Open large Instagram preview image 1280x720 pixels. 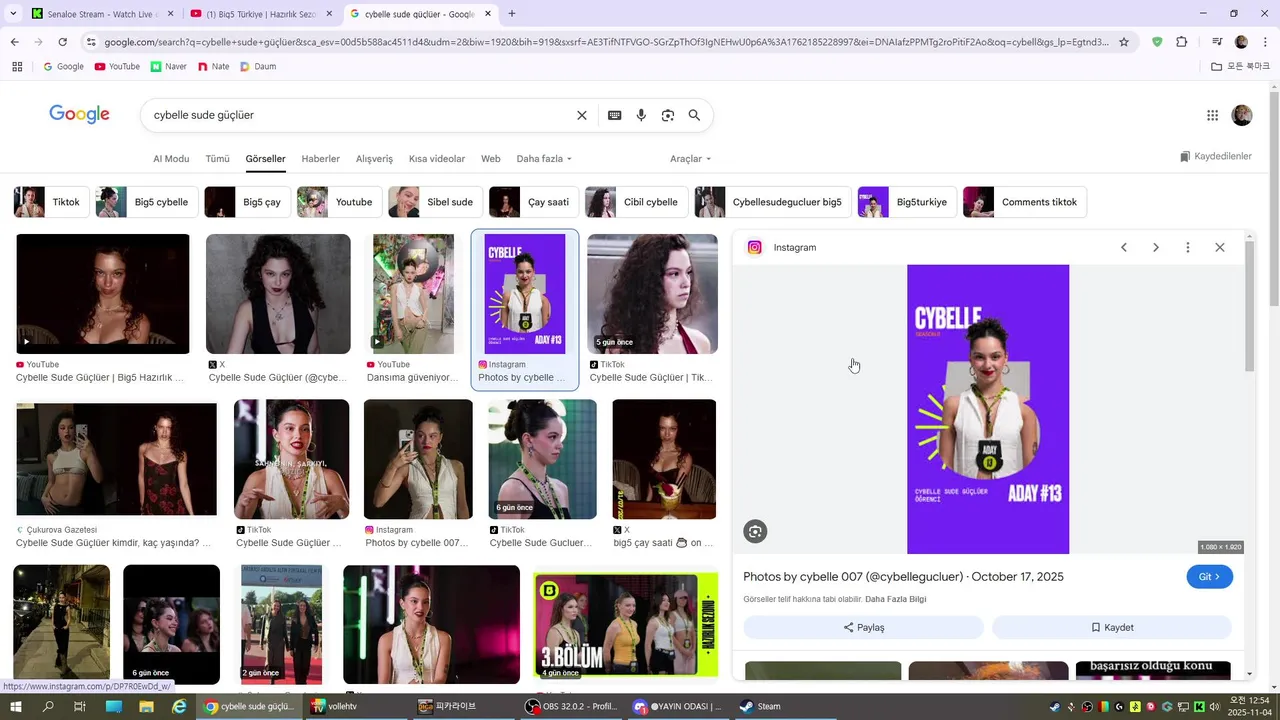988,409
